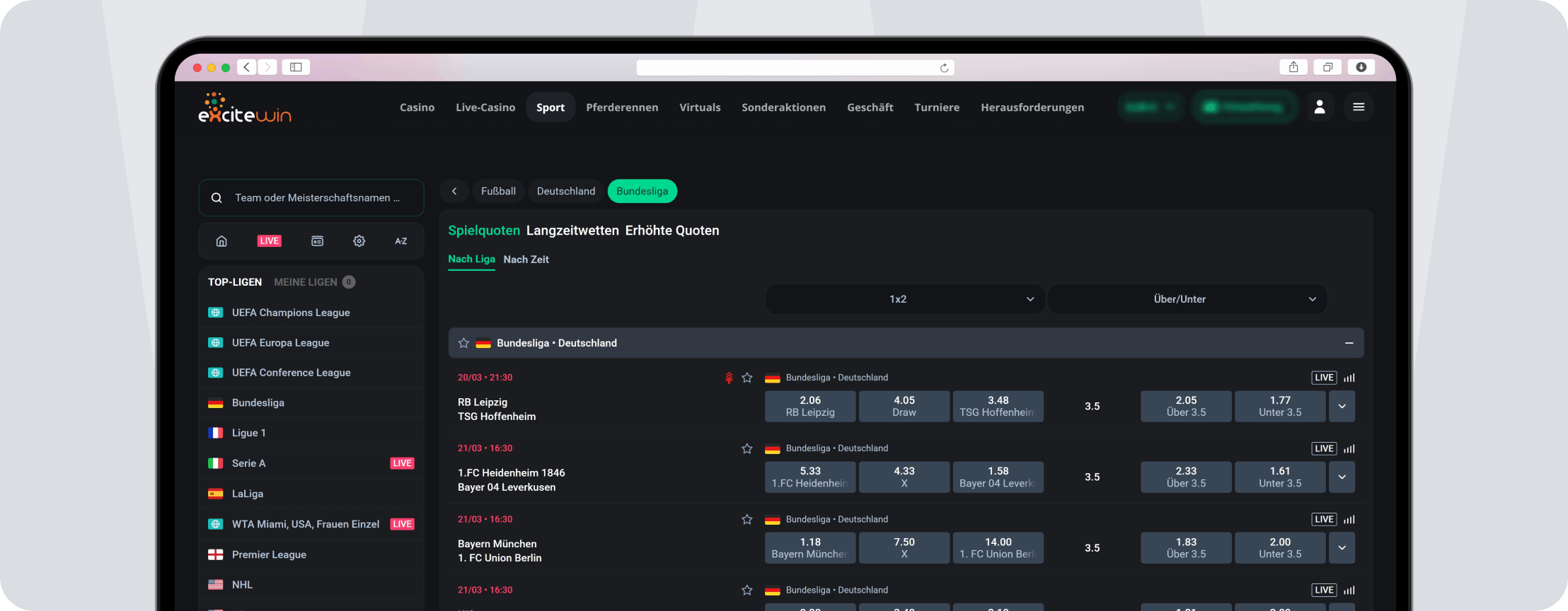Open the Virtuals menu item

click(700, 107)
